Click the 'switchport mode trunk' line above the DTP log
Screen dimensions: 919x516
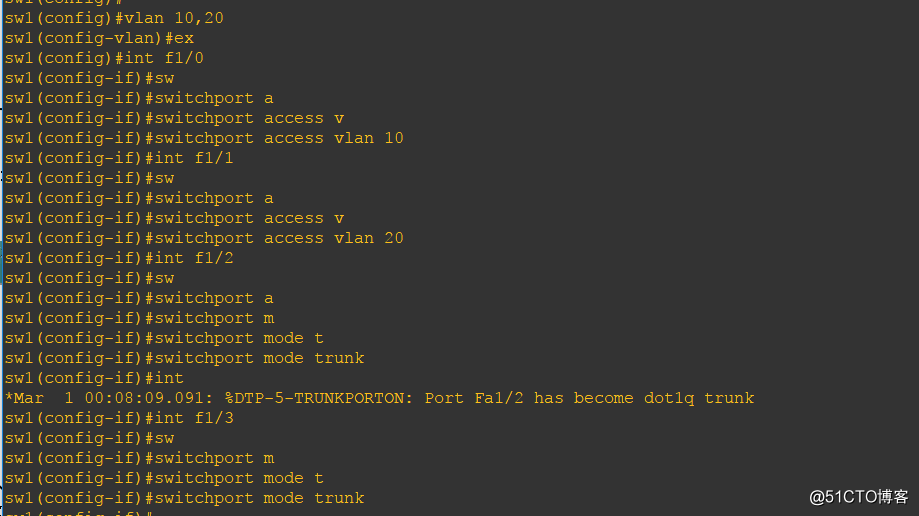(184, 358)
